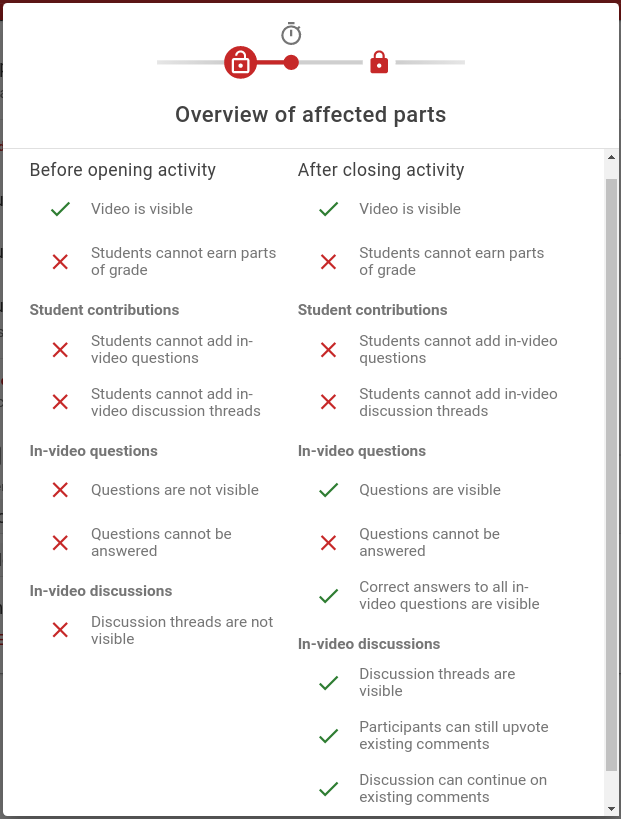The height and width of the screenshot is (819, 621).
Task: Select the red dot timeline marker
Action: pos(291,63)
